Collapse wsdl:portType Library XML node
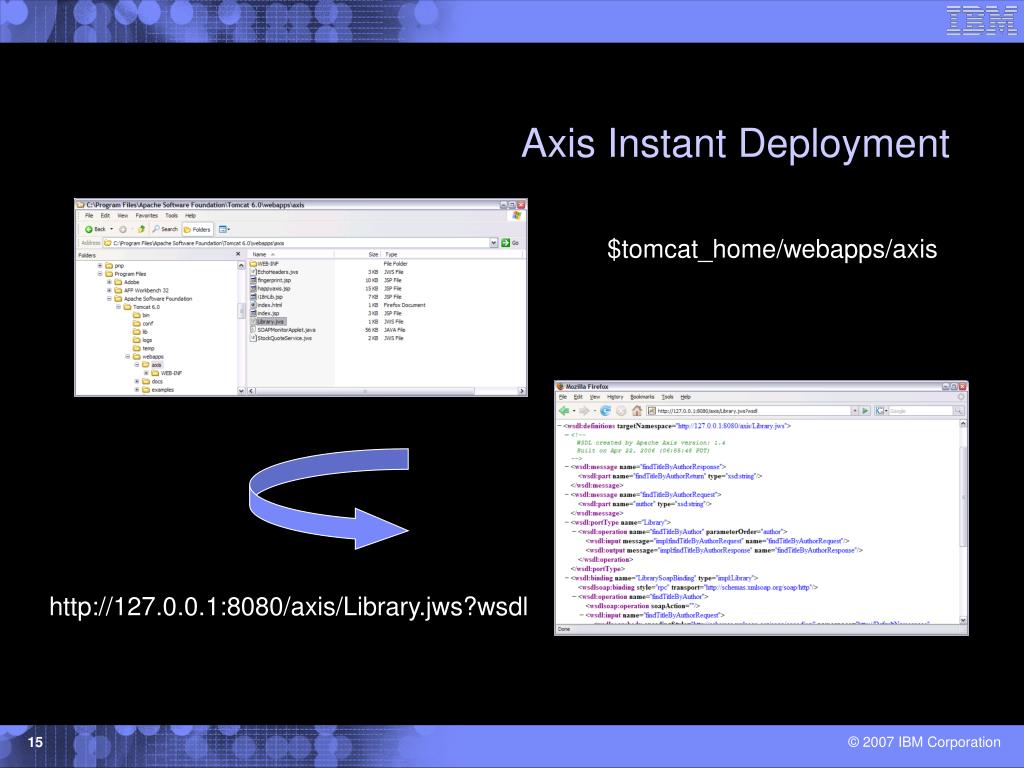This screenshot has width=1024, height=768. coord(567,522)
